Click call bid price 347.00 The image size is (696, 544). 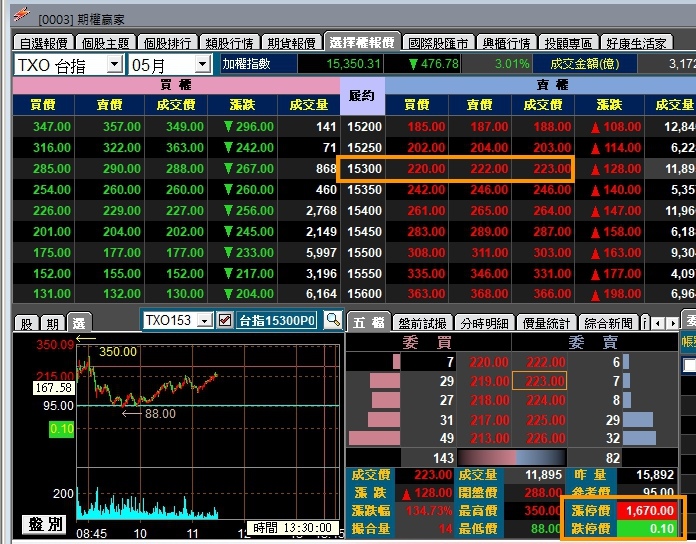point(51,127)
